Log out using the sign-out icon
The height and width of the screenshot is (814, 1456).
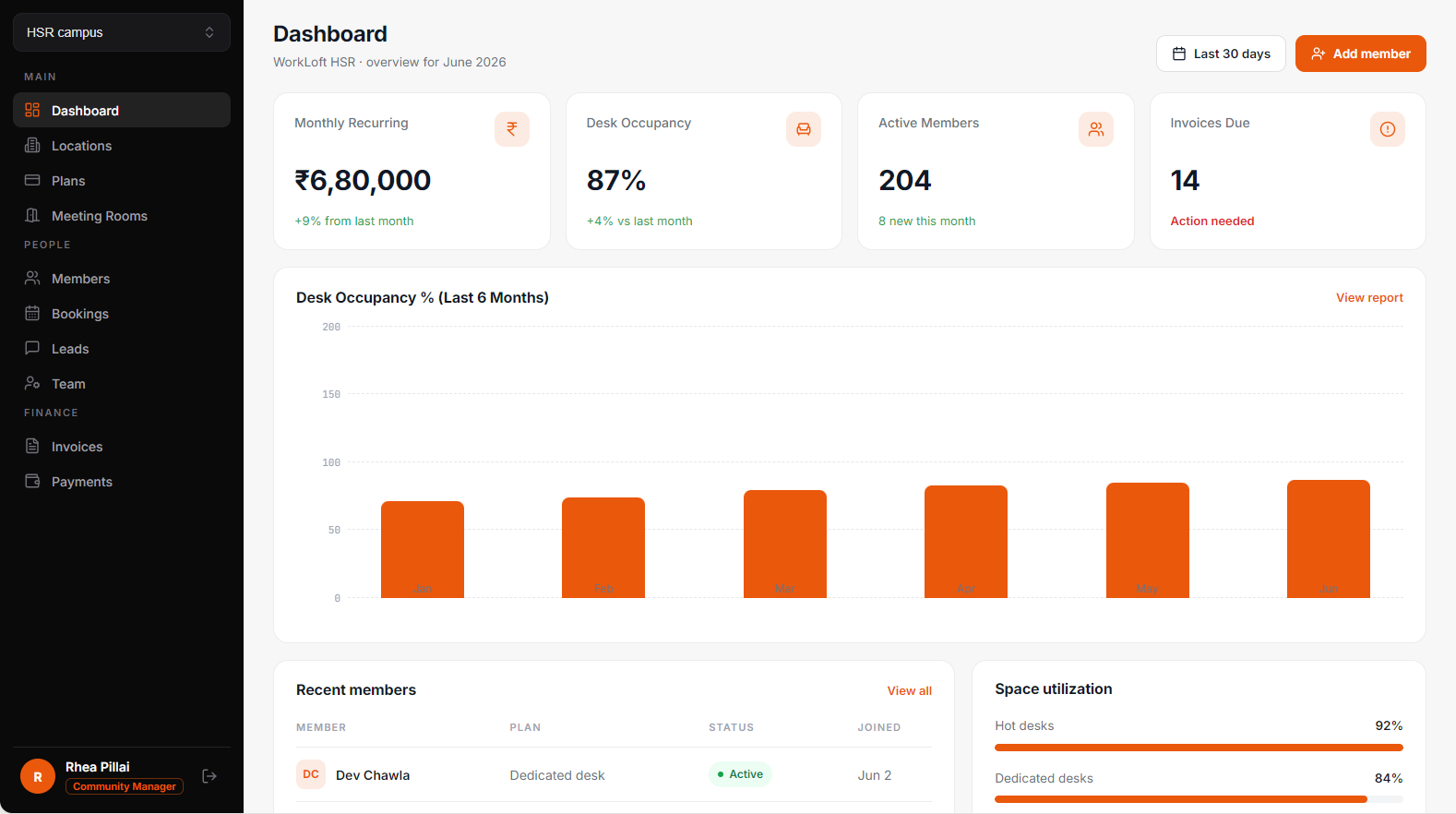click(209, 776)
